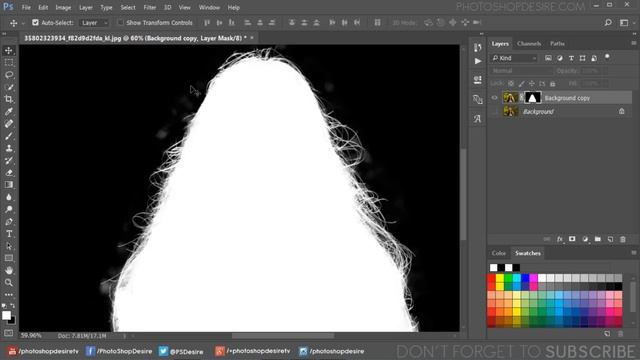This screenshot has width=640, height=360.
Task: Open the History panel icon
Action: point(478,48)
